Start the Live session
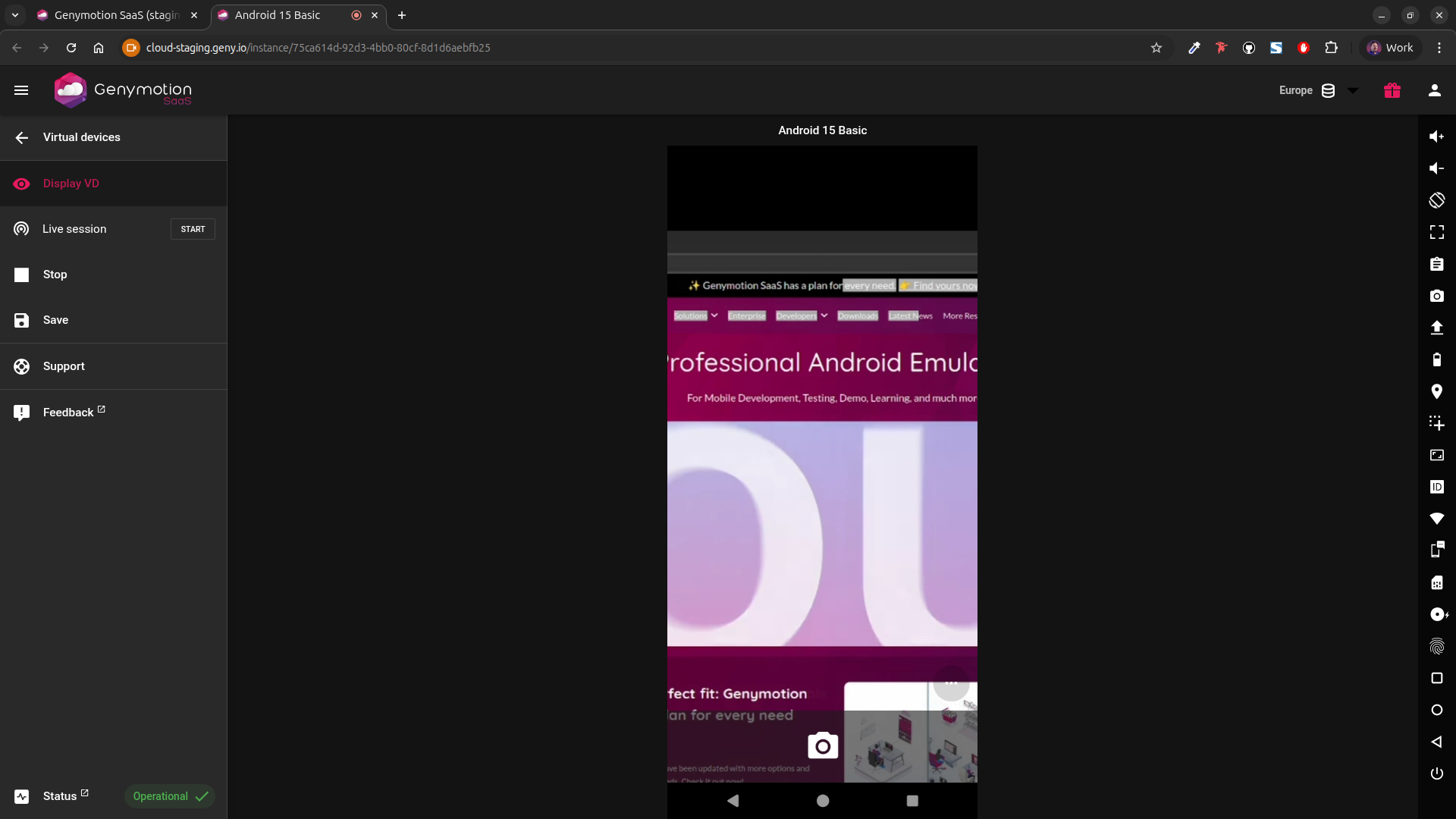This screenshot has height=819, width=1456. [193, 229]
